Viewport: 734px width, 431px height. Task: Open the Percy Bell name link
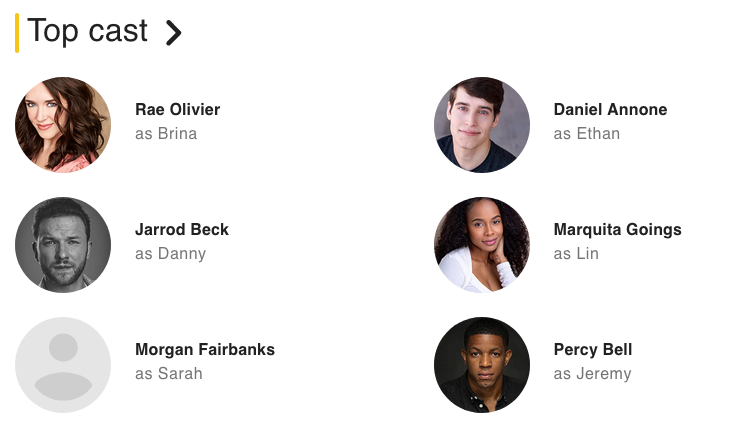[x=593, y=350]
